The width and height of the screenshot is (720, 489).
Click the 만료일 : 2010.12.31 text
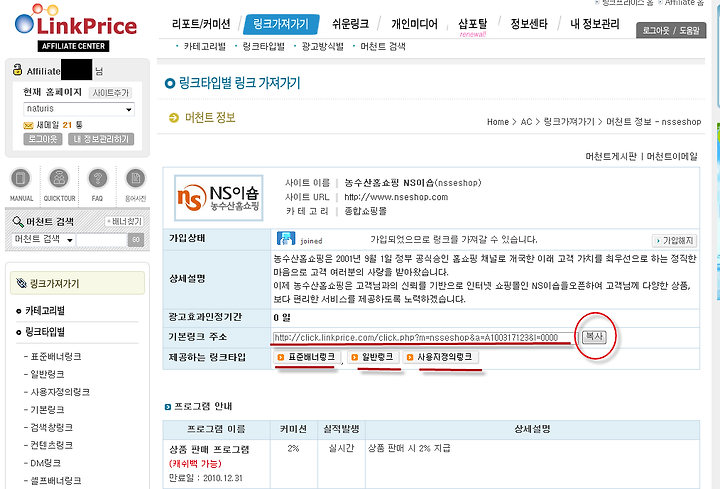click(x=206, y=478)
